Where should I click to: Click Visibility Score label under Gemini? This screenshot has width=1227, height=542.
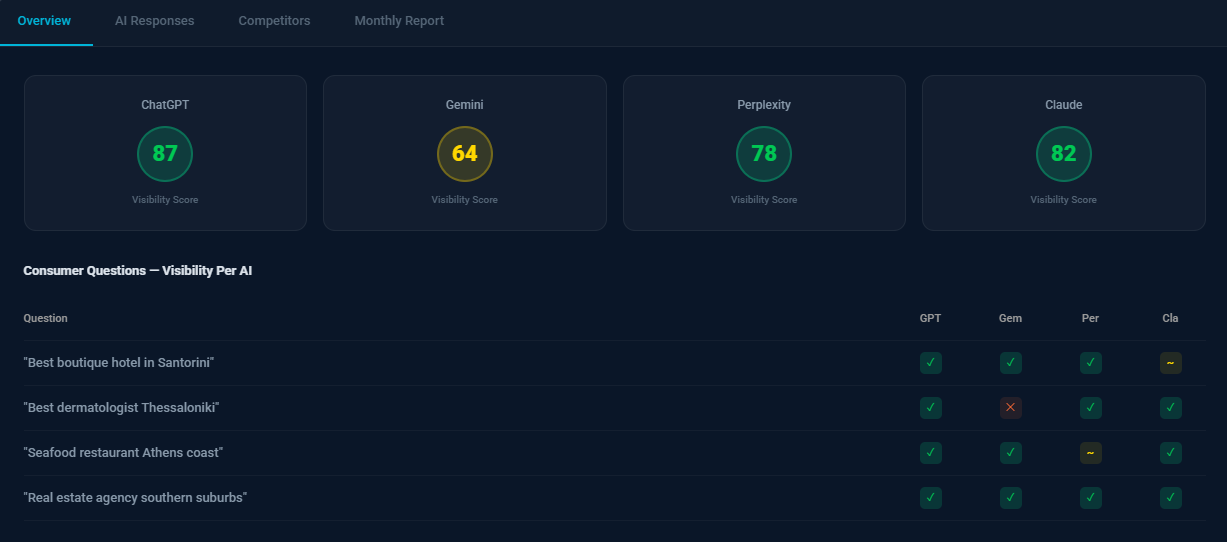[x=465, y=200]
